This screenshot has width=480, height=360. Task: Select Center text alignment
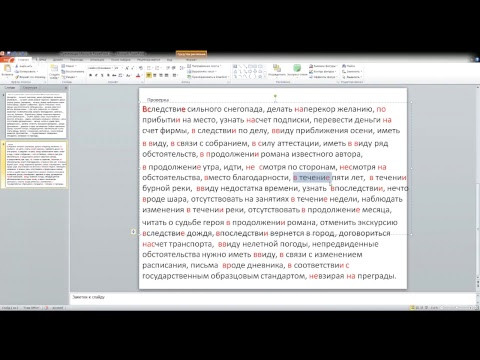[155, 75]
